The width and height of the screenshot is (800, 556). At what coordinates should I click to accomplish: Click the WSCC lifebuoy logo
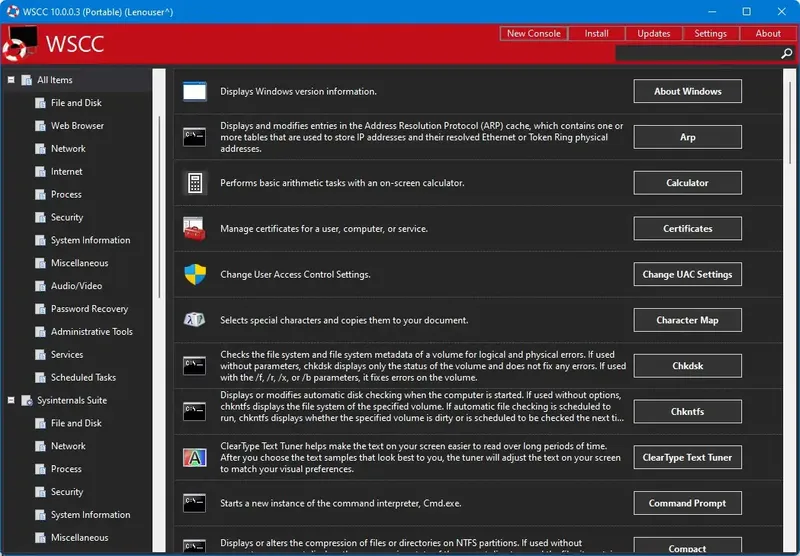point(20,43)
